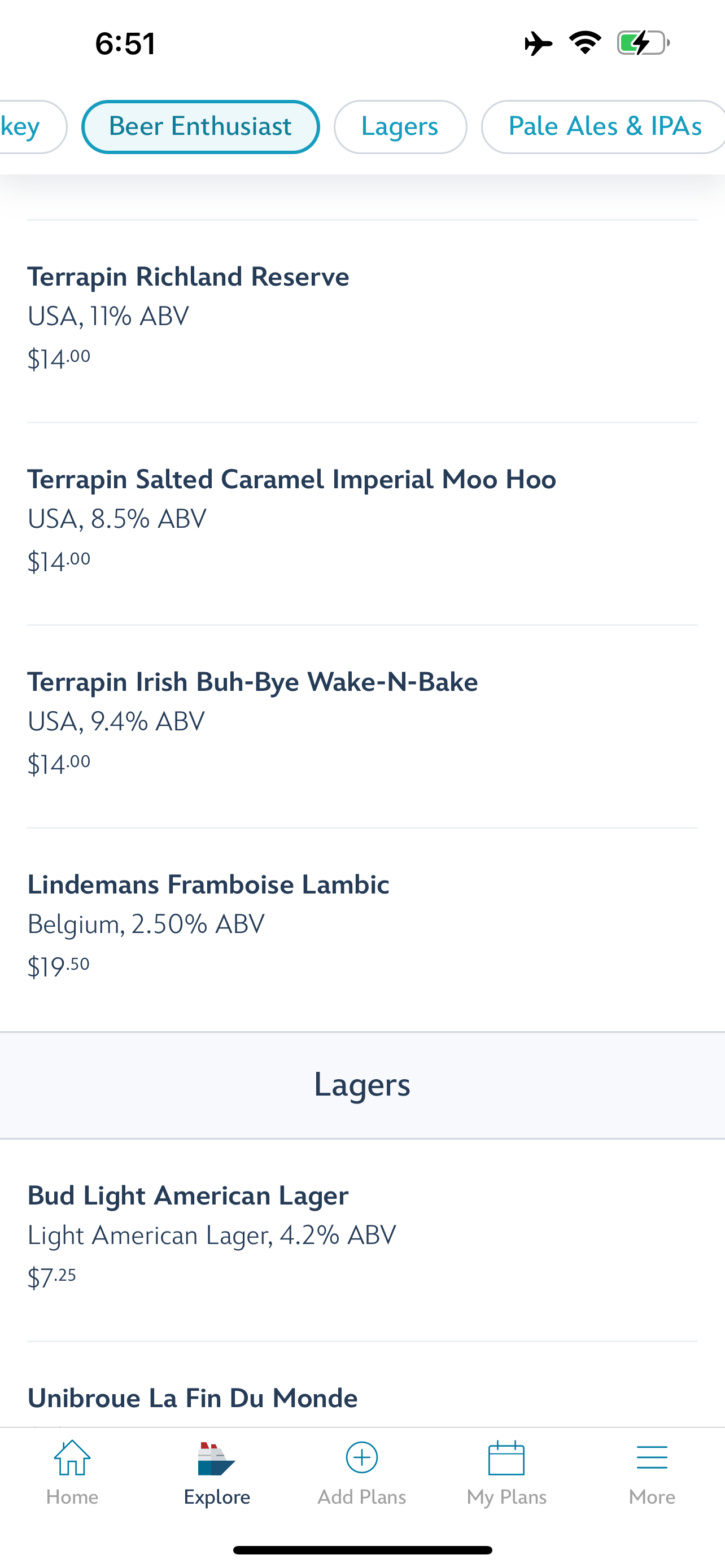Open Terrapin Irish Buh-Bye Wake-N-Bake
Viewport: 725px width, 1568px height.
click(x=362, y=726)
